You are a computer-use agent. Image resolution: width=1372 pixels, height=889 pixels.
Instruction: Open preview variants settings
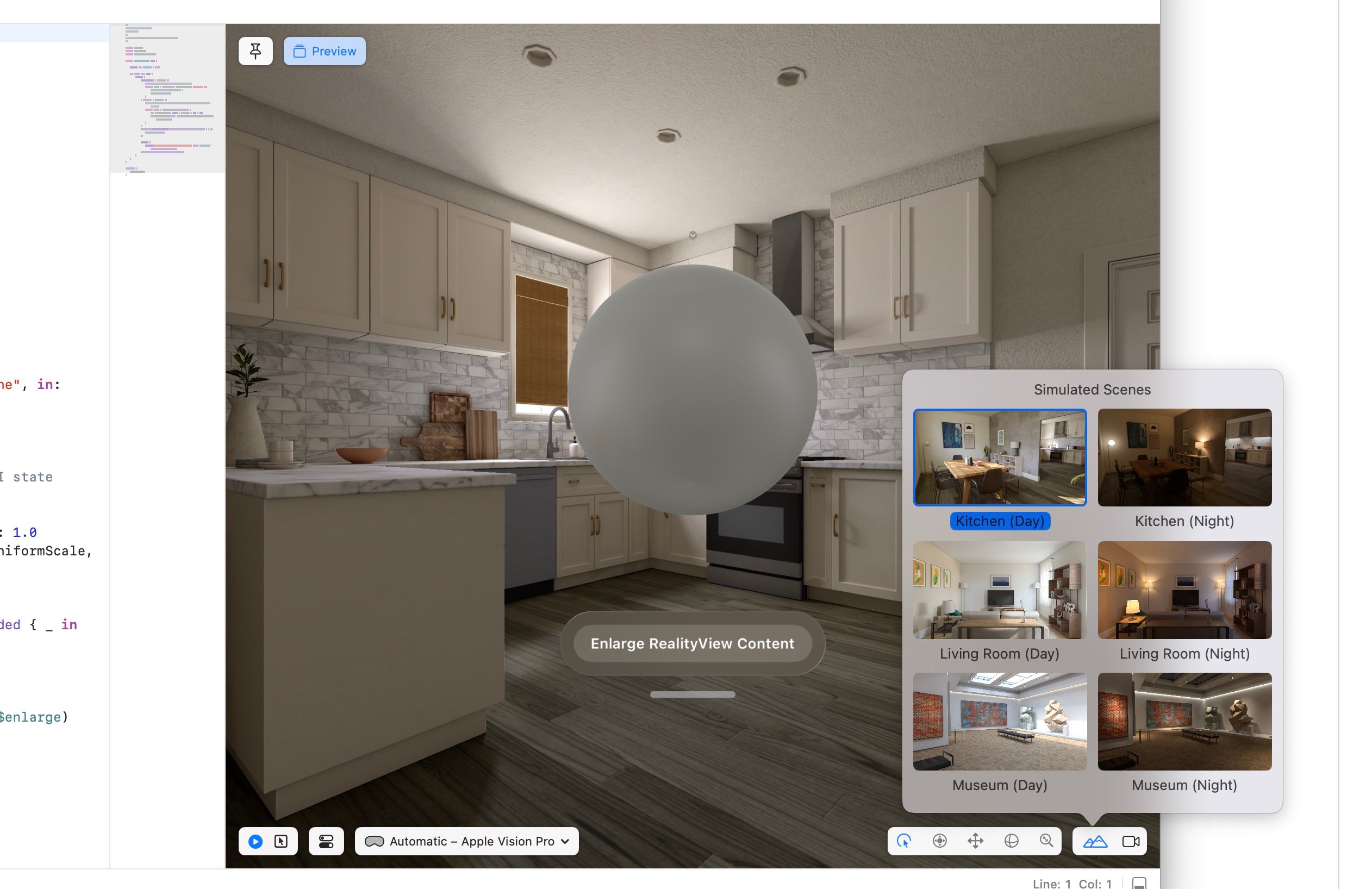click(326, 841)
